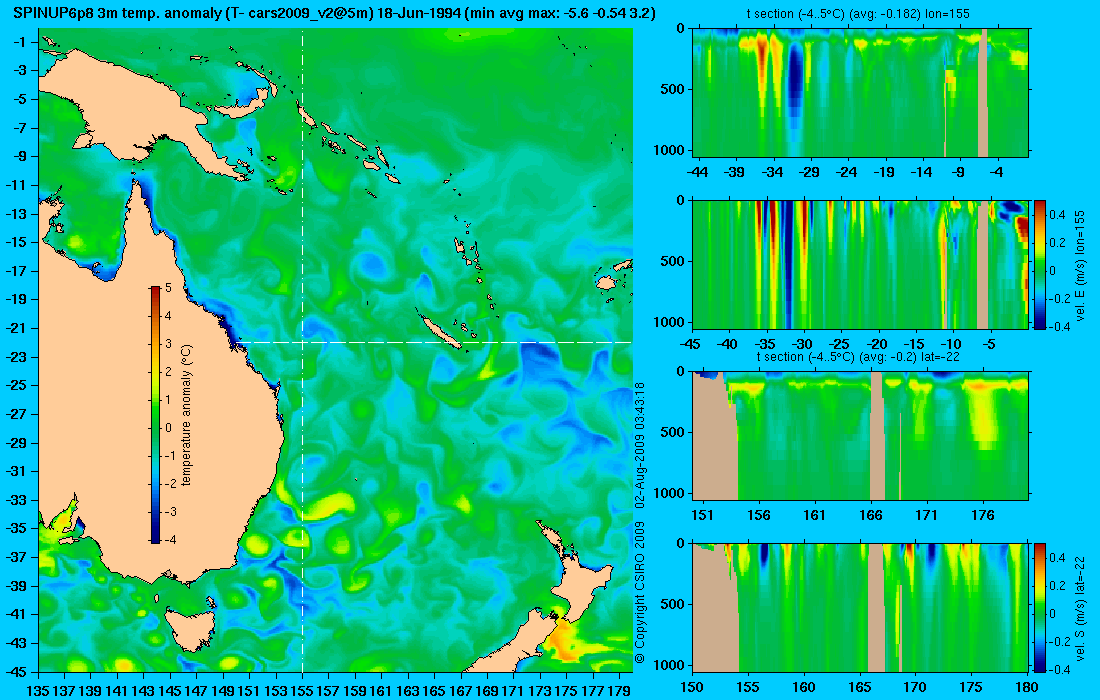
Task: Click "-5" on the vel. E section axis
Action: [x=988, y=344]
